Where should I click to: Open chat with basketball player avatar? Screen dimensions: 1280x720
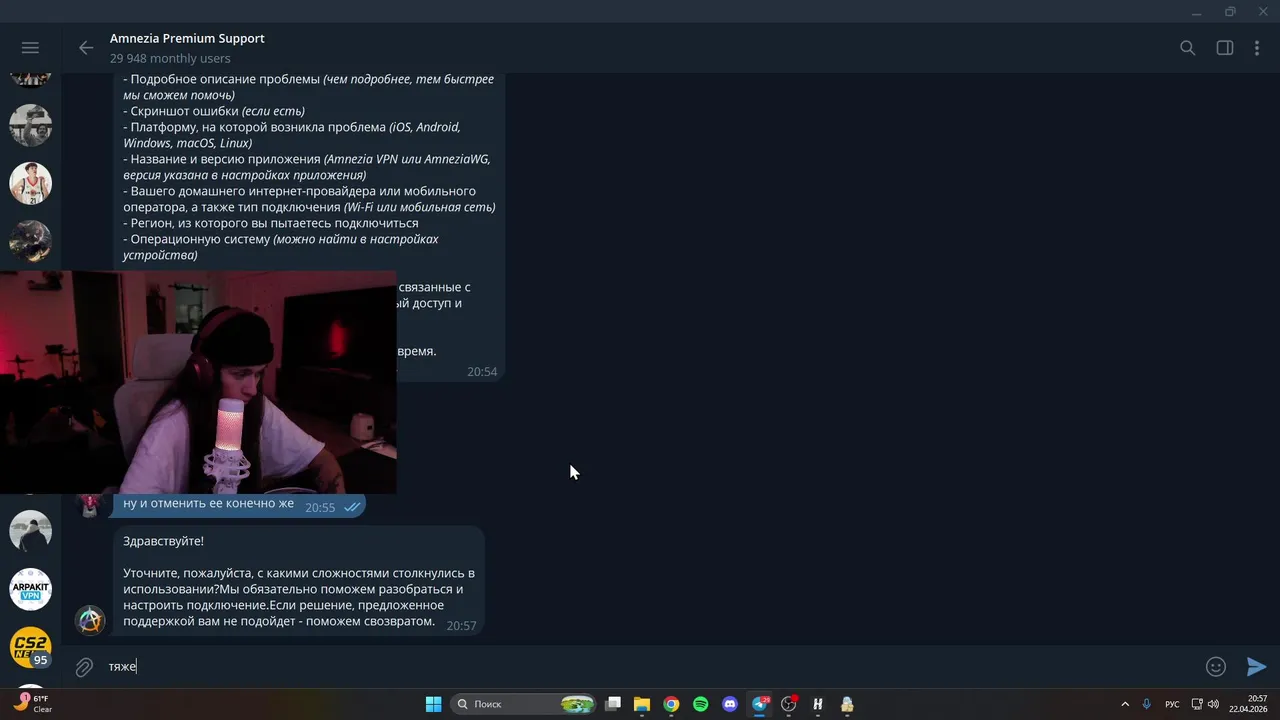pyautogui.click(x=30, y=183)
